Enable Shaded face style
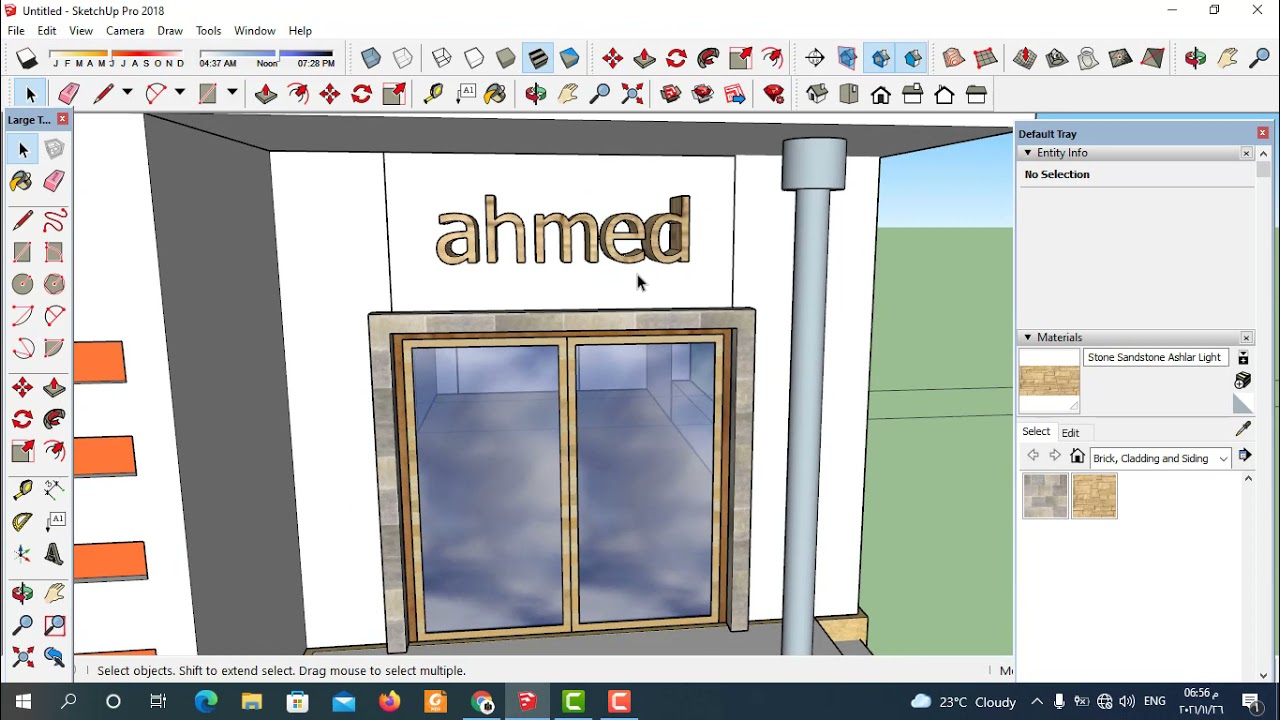The width and height of the screenshot is (1280, 720). pyautogui.click(x=505, y=58)
